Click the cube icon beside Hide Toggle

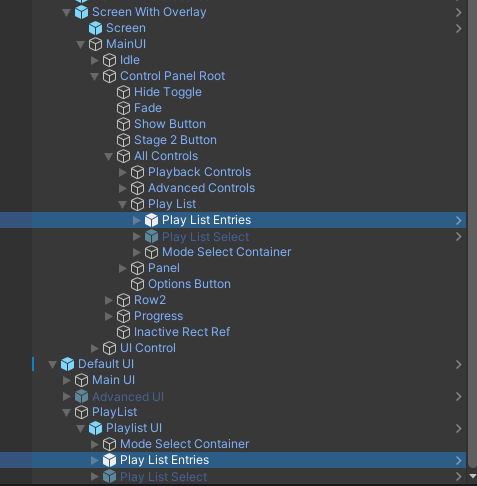123,92
